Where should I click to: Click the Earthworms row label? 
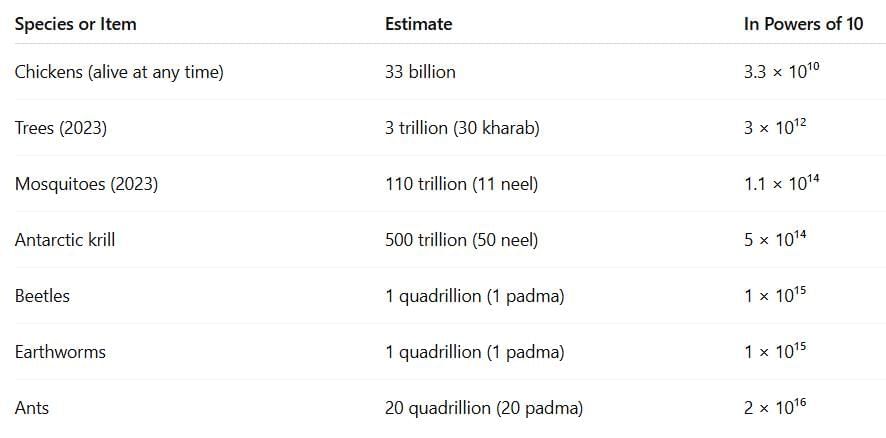click(x=60, y=352)
